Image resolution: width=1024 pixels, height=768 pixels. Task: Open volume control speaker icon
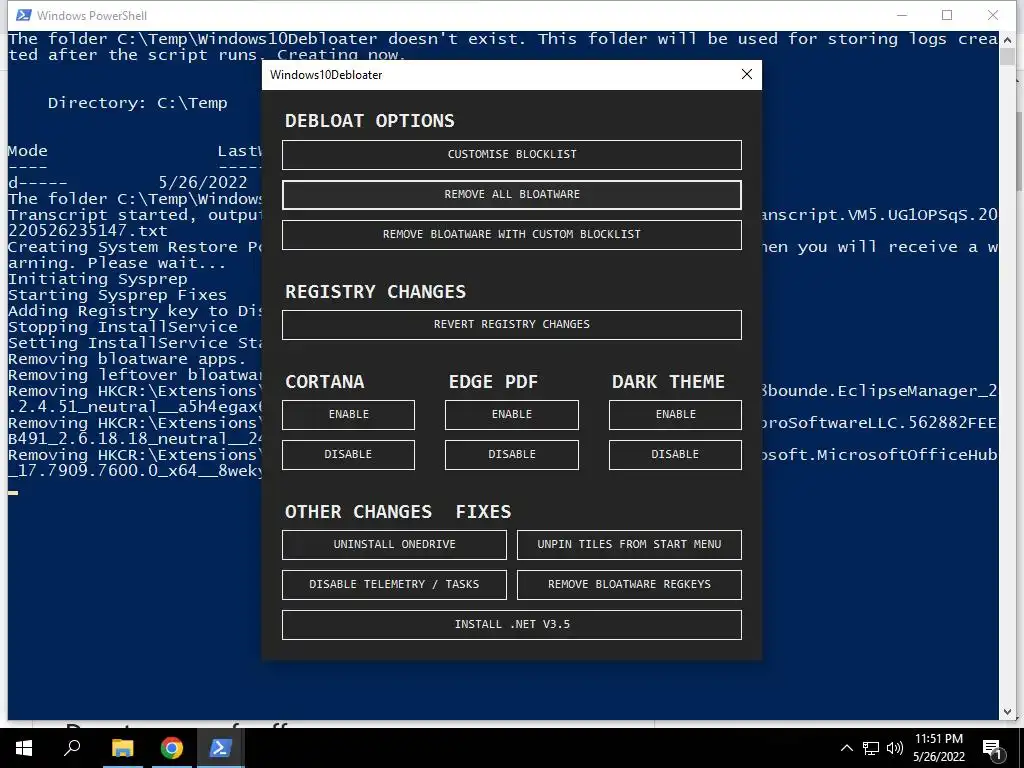pos(895,748)
